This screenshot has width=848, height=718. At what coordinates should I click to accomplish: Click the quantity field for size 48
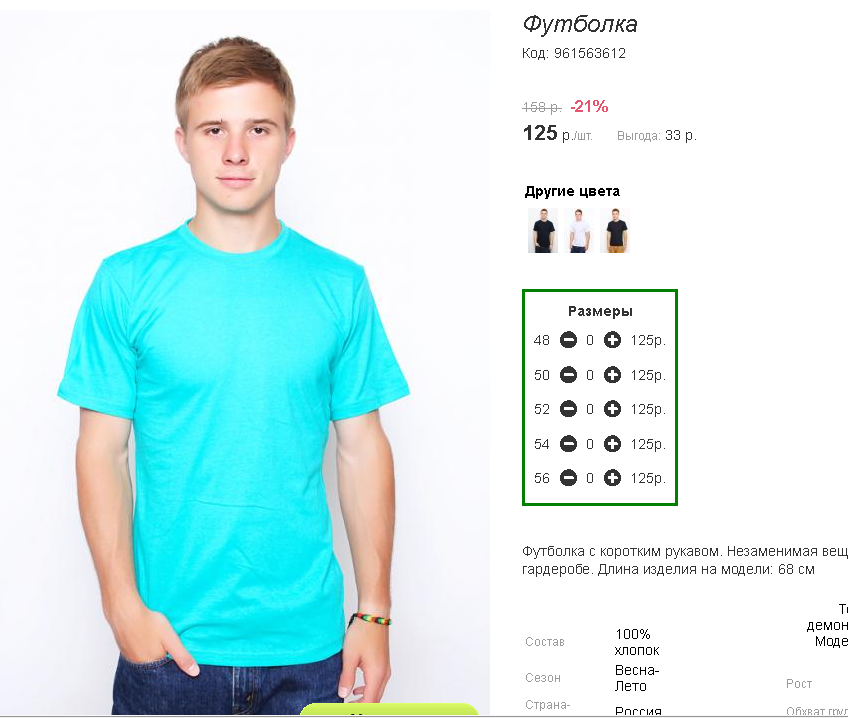[x=590, y=340]
